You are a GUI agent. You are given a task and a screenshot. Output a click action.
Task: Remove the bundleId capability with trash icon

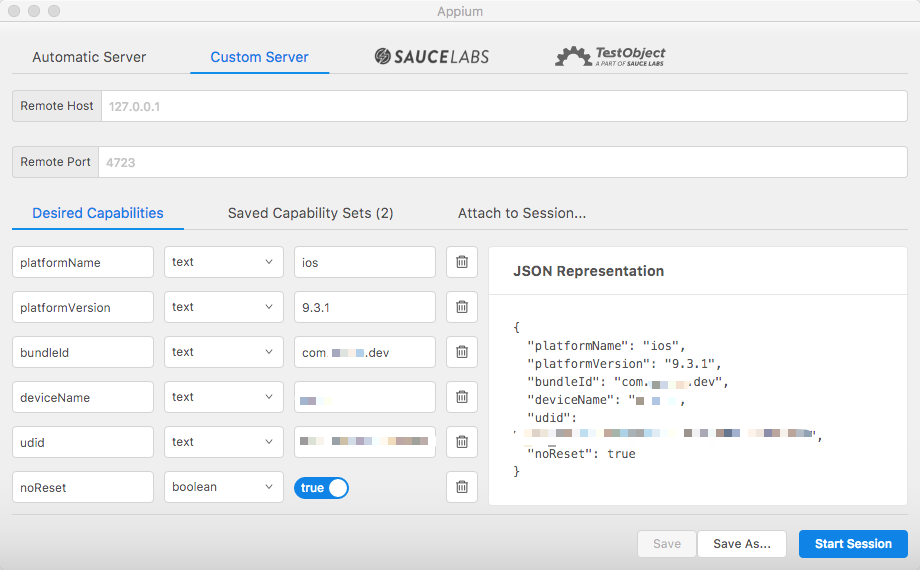pyautogui.click(x=462, y=352)
